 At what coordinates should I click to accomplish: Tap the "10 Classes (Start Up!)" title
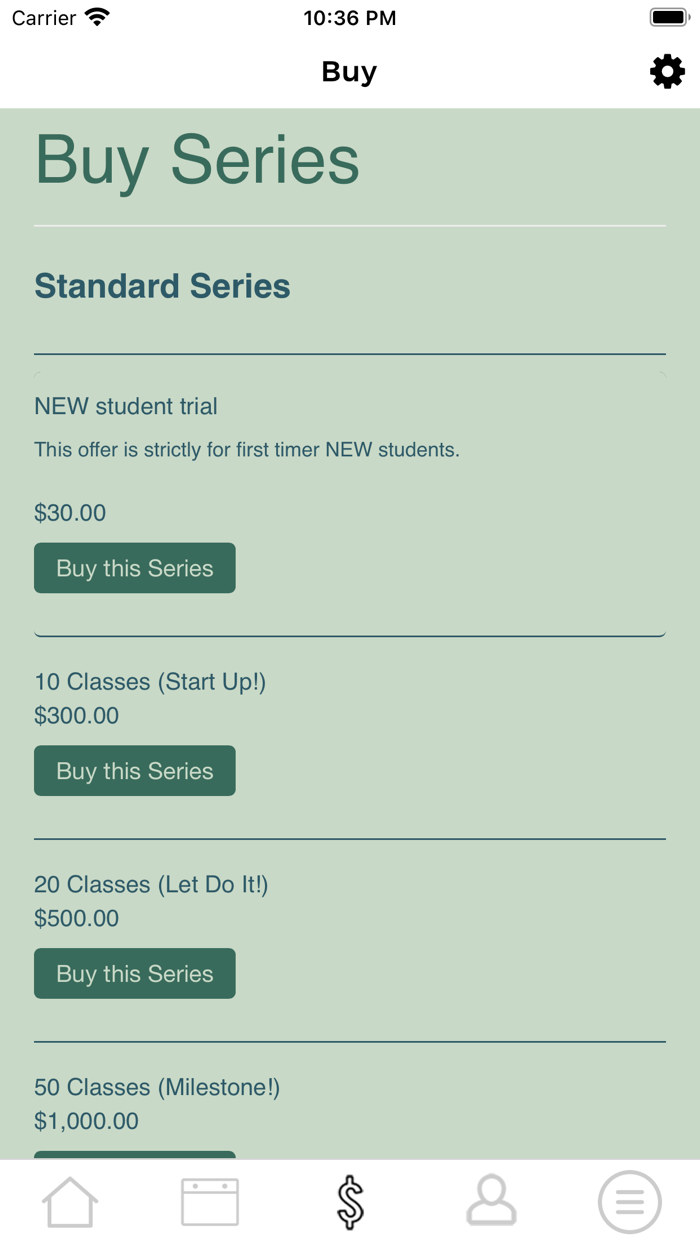(150, 682)
